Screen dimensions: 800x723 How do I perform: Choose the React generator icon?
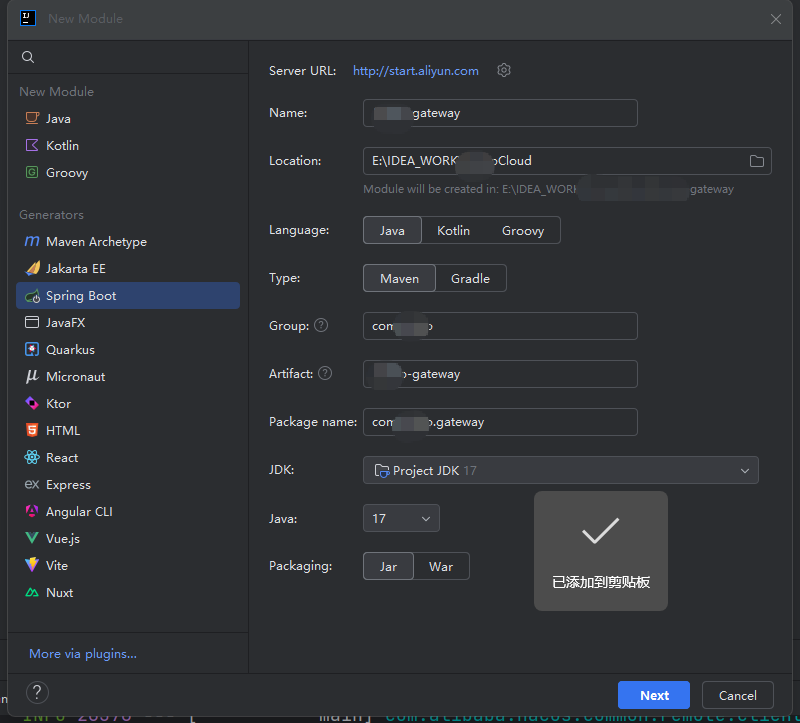point(32,458)
